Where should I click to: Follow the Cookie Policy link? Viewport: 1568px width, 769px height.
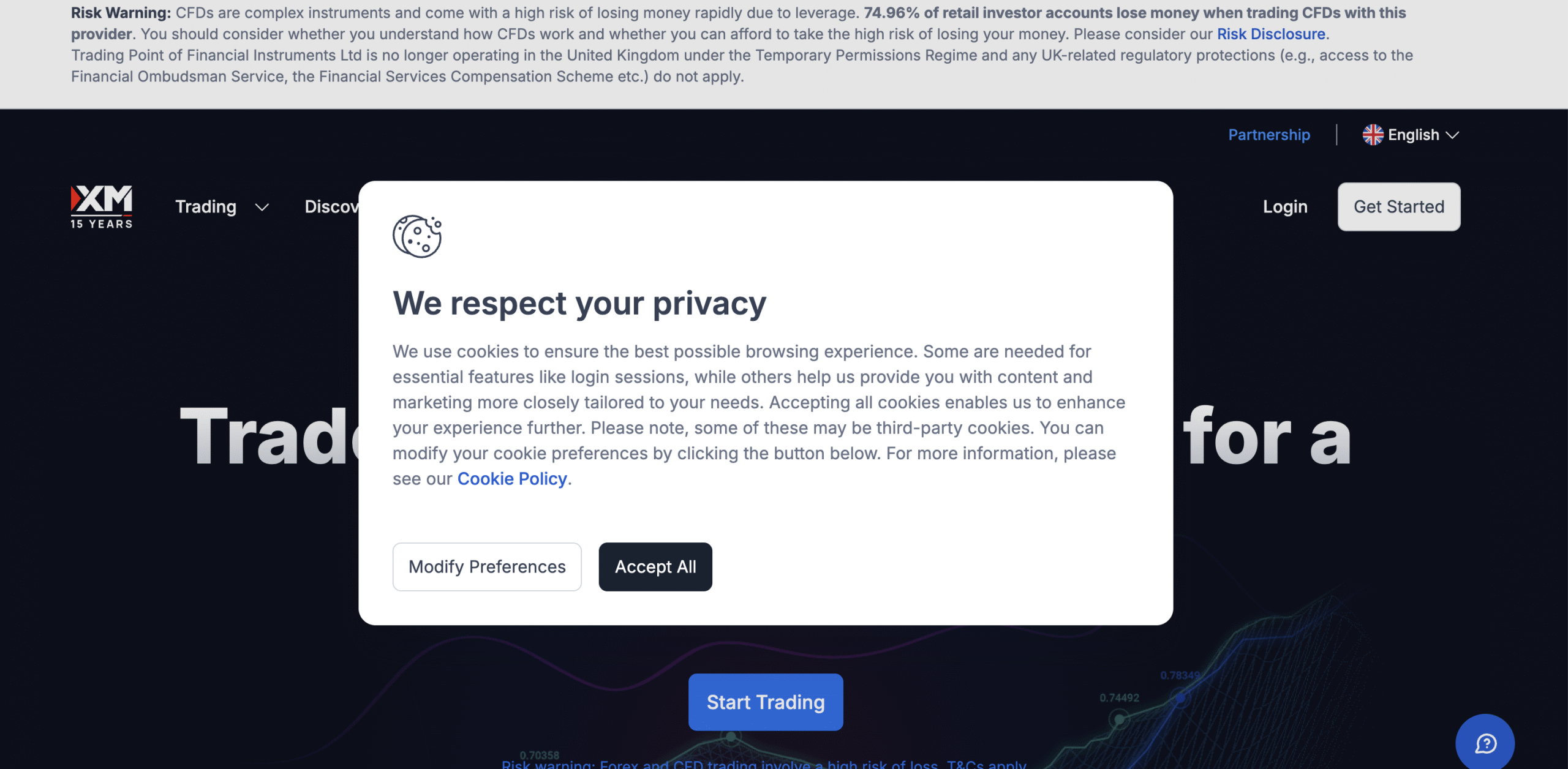[512, 479]
